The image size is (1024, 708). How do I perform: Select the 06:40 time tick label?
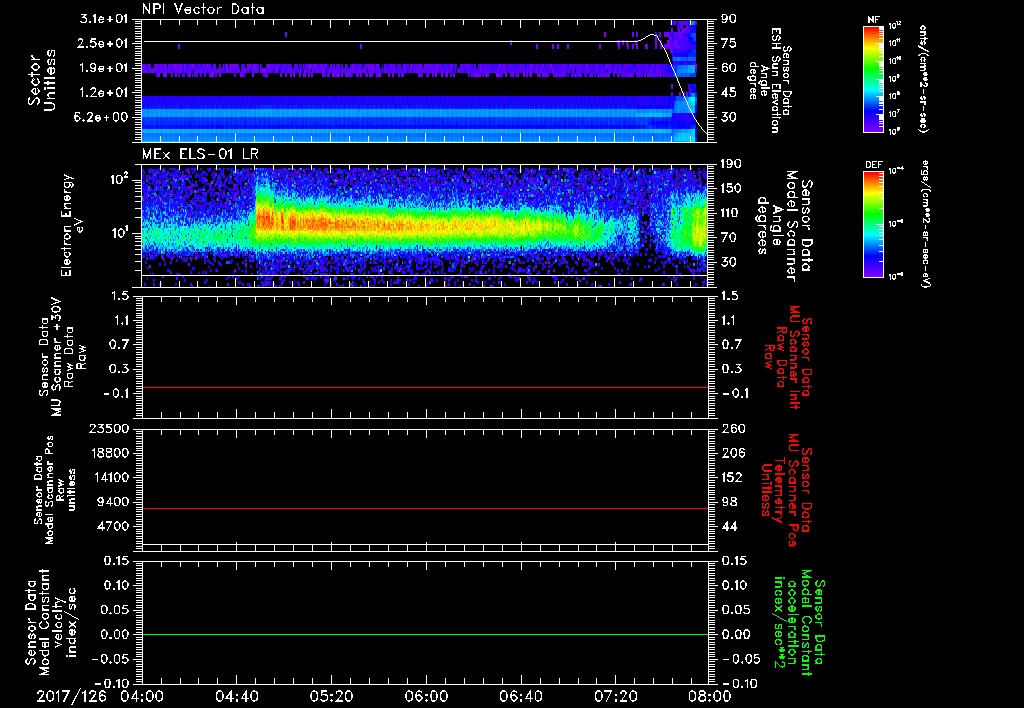coord(520,695)
